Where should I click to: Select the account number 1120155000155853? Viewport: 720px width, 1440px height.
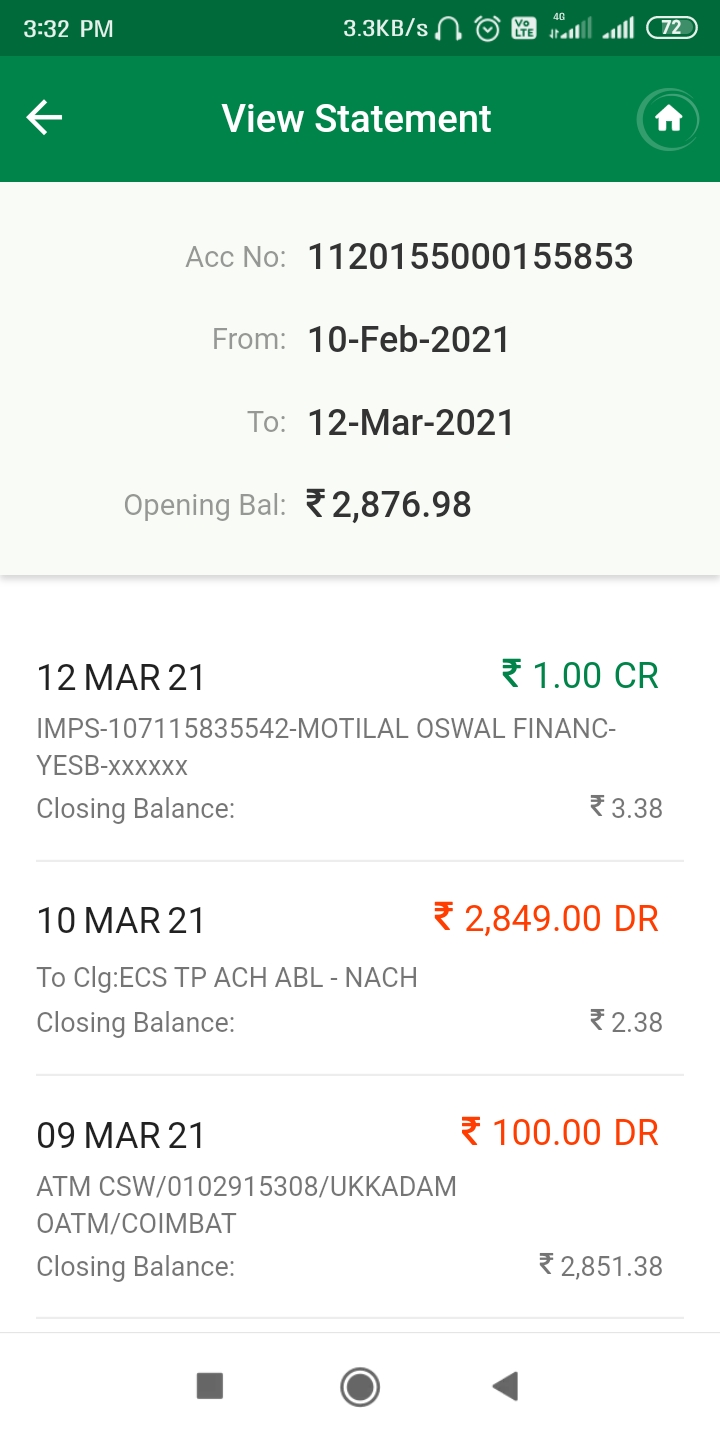(470, 257)
